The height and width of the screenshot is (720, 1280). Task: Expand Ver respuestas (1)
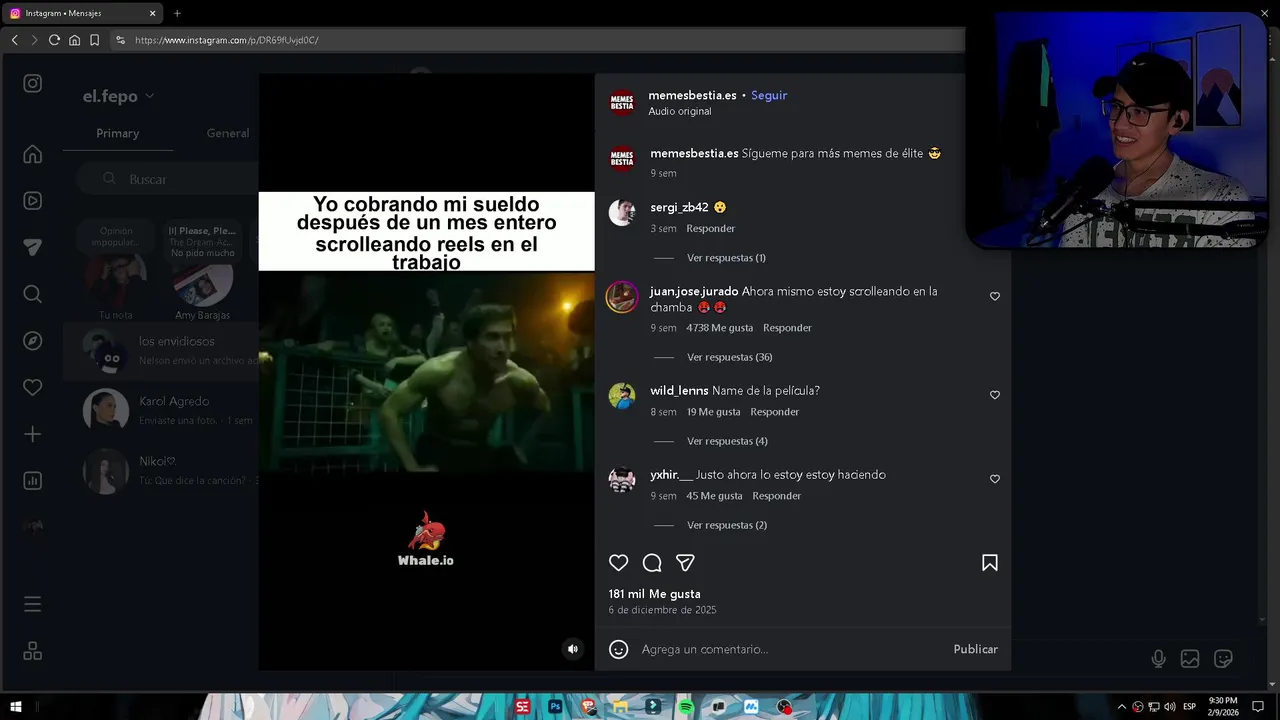[726, 258]
